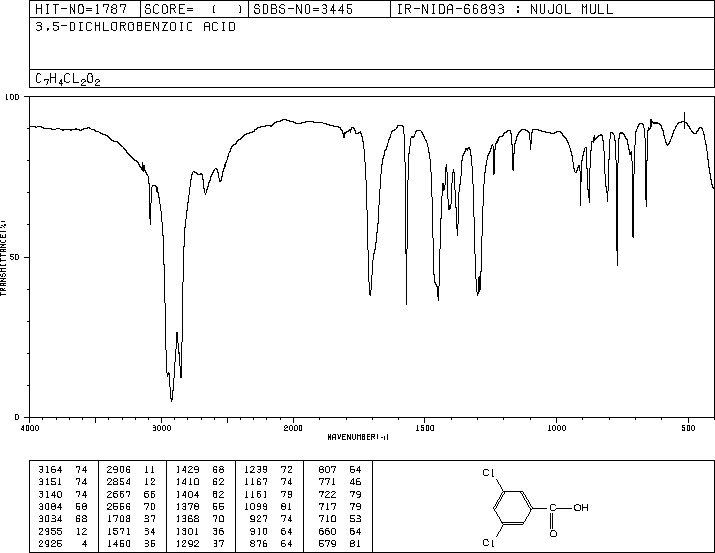Click peak table entry 2667
Image resolution: width=715 pixels, height=553 pixels.
[119, 494]
